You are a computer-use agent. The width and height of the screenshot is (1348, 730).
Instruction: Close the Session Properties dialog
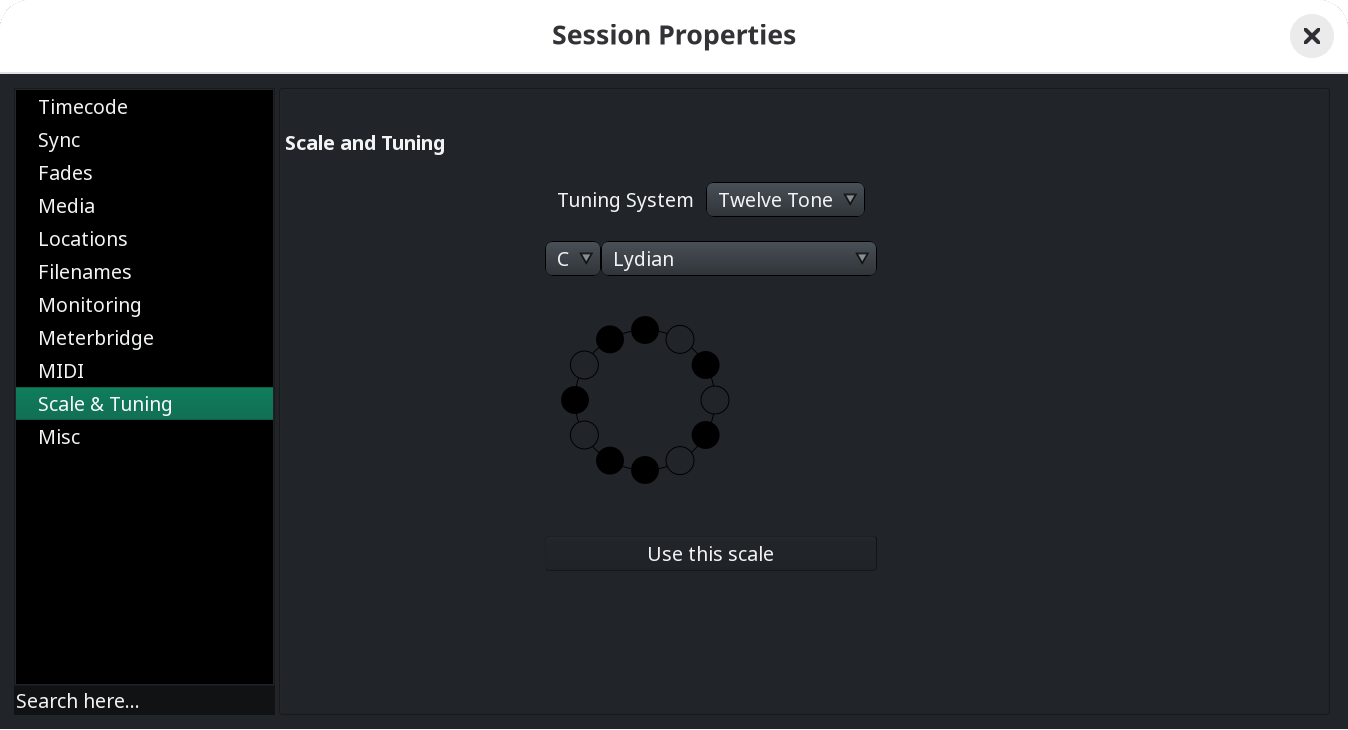(x=1312, y=36)
